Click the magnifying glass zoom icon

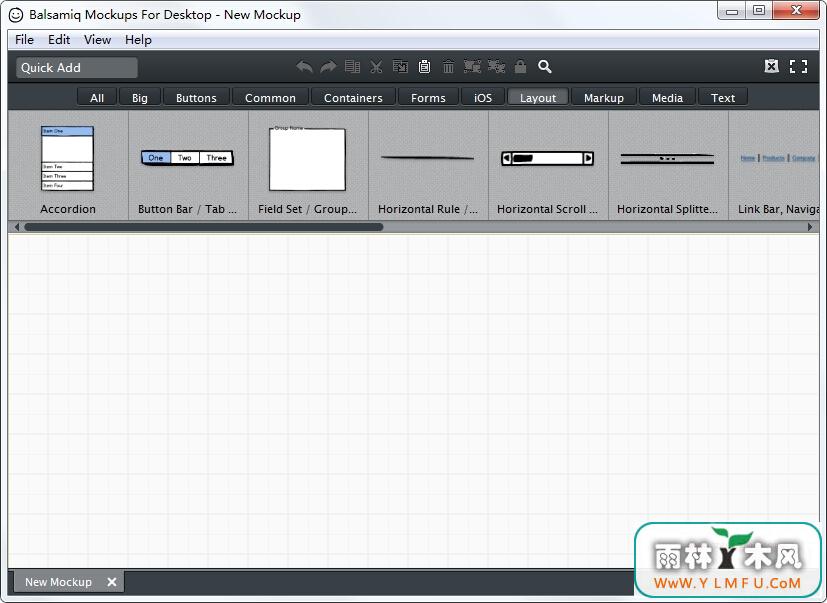click(x=545, y=67)
